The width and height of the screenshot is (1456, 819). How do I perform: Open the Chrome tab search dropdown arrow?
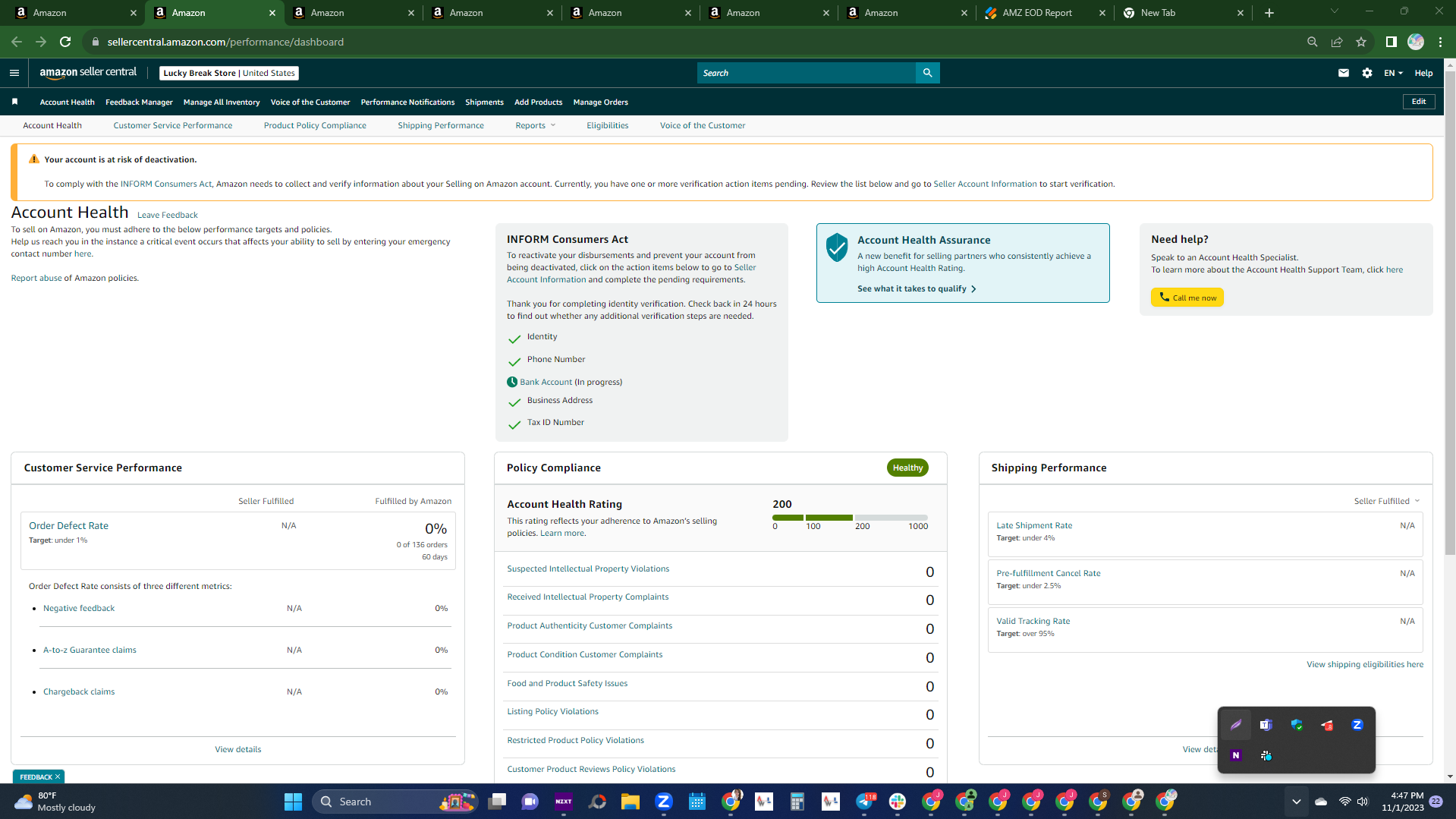[x=1335, y=11]
